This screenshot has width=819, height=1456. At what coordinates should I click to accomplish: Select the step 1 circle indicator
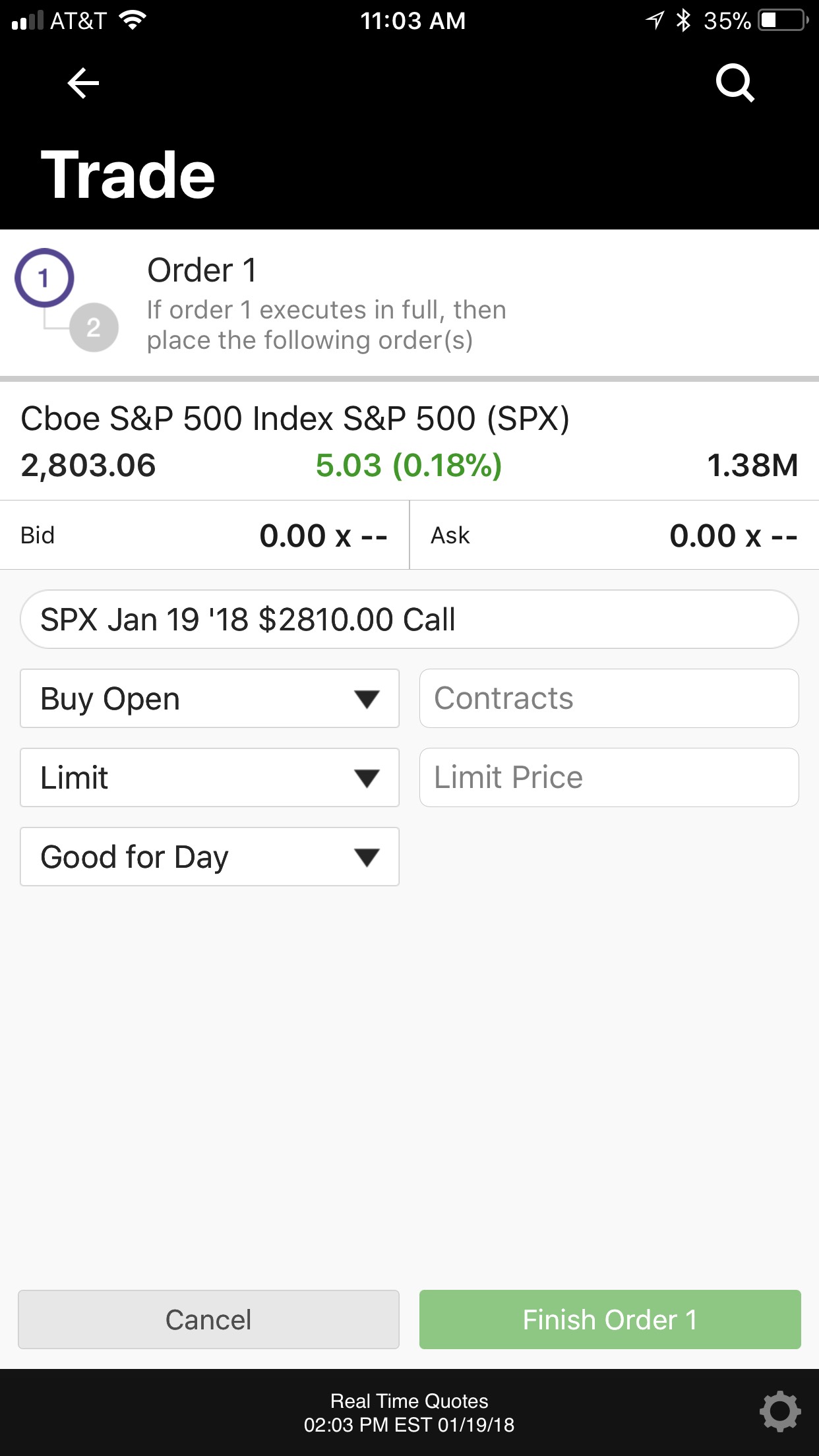[44, 278]
